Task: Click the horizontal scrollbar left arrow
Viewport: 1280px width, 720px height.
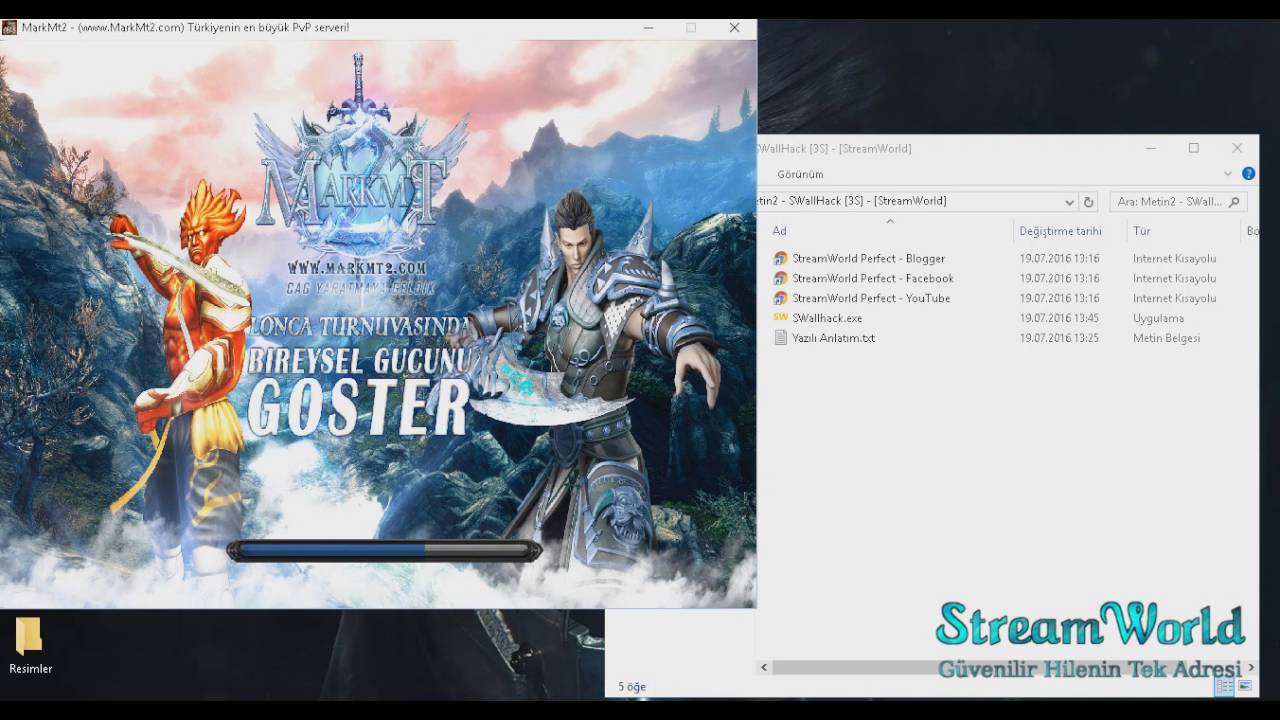Action: (x=764, y=667)
